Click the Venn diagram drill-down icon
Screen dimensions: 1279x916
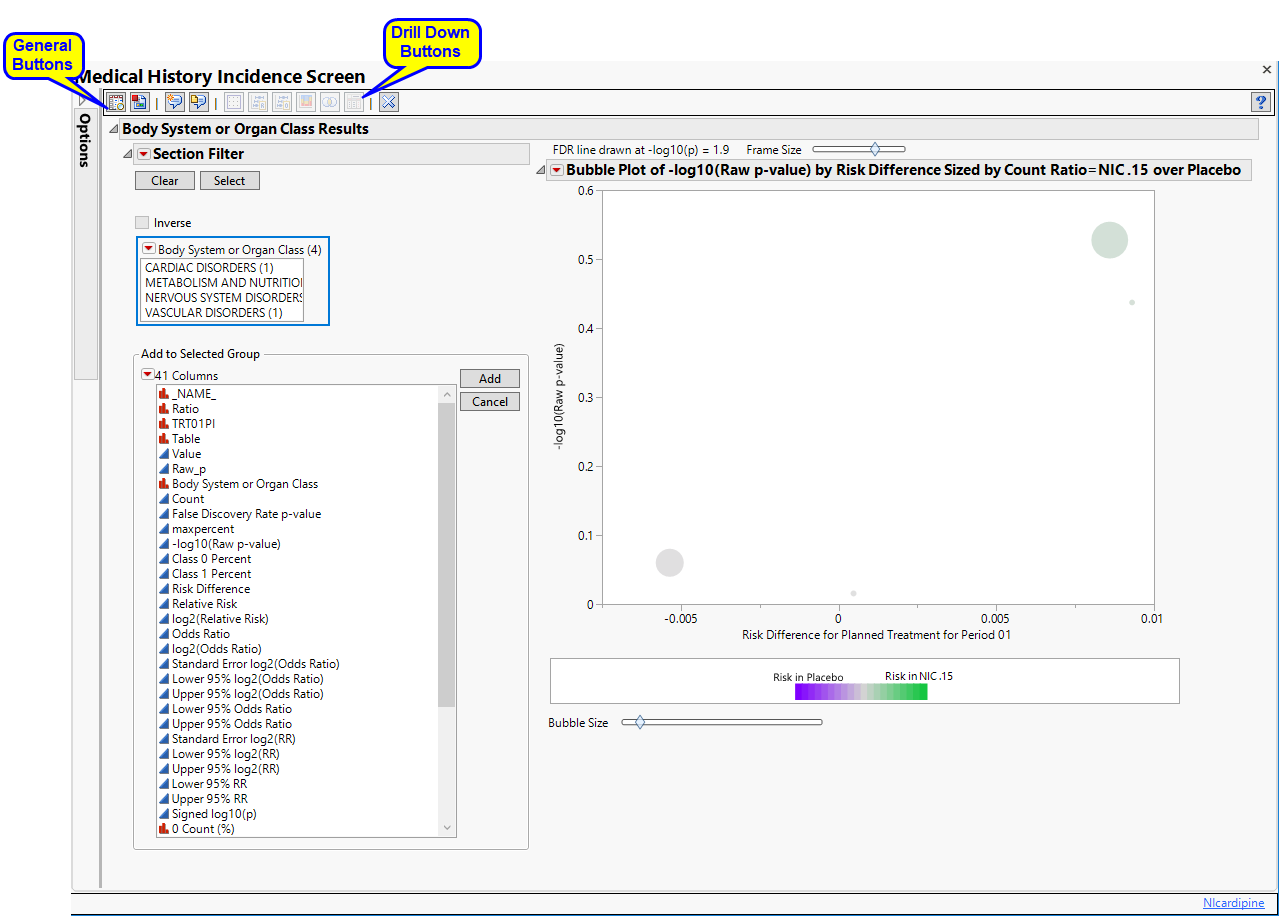click(x=330, y=102)
